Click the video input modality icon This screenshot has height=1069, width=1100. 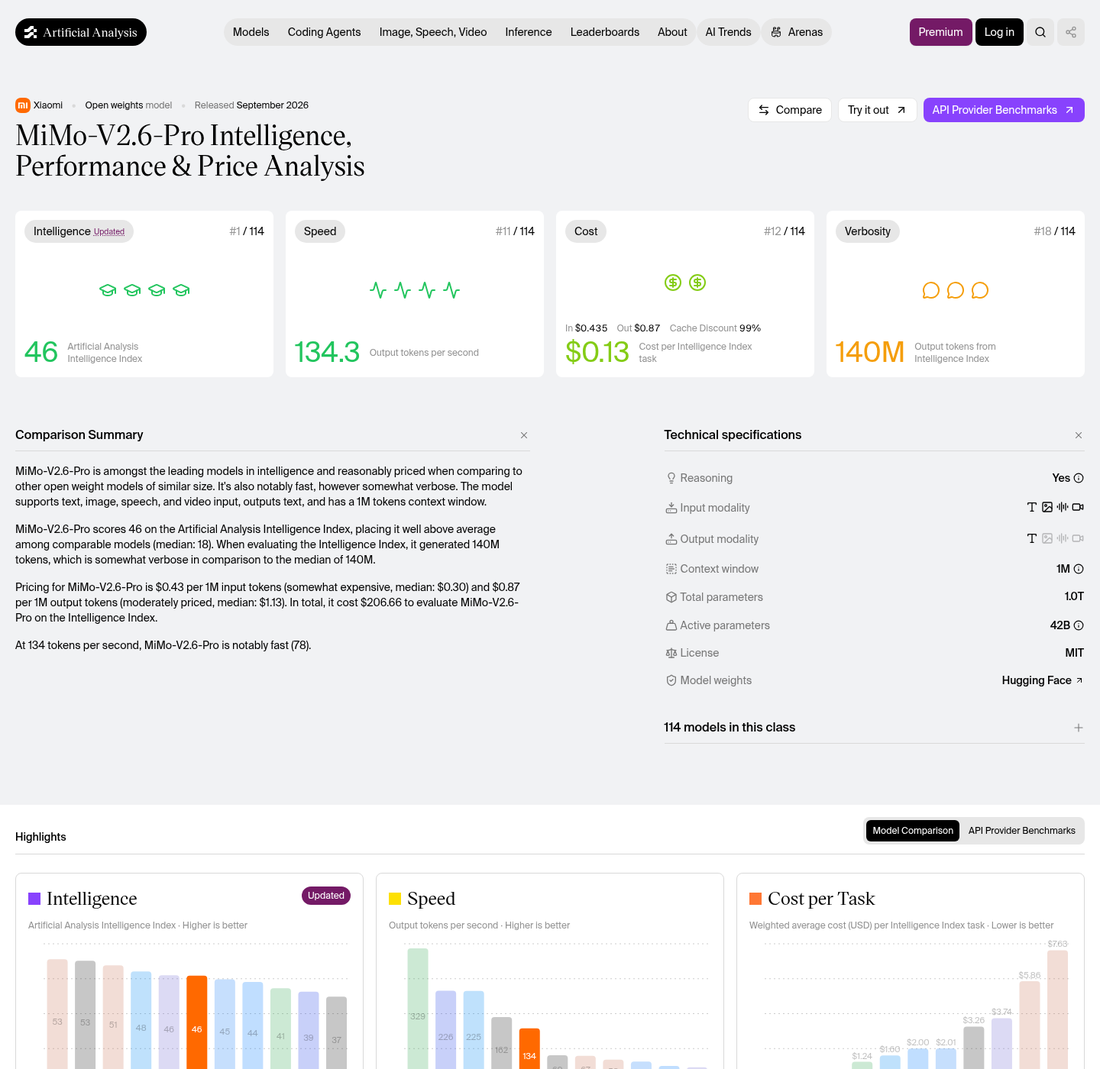point(1078,507)
